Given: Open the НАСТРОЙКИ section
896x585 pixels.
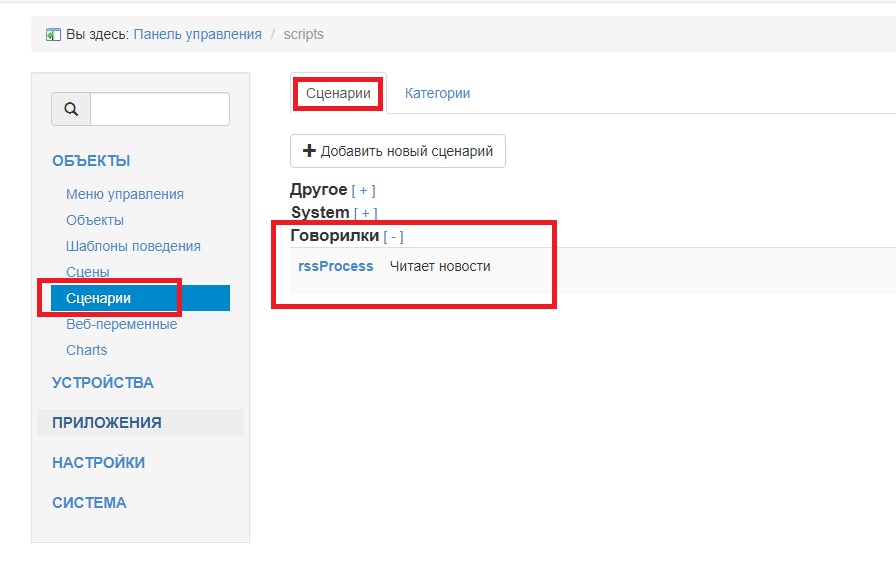Looking at the screenshot, I should click(98, 462).
